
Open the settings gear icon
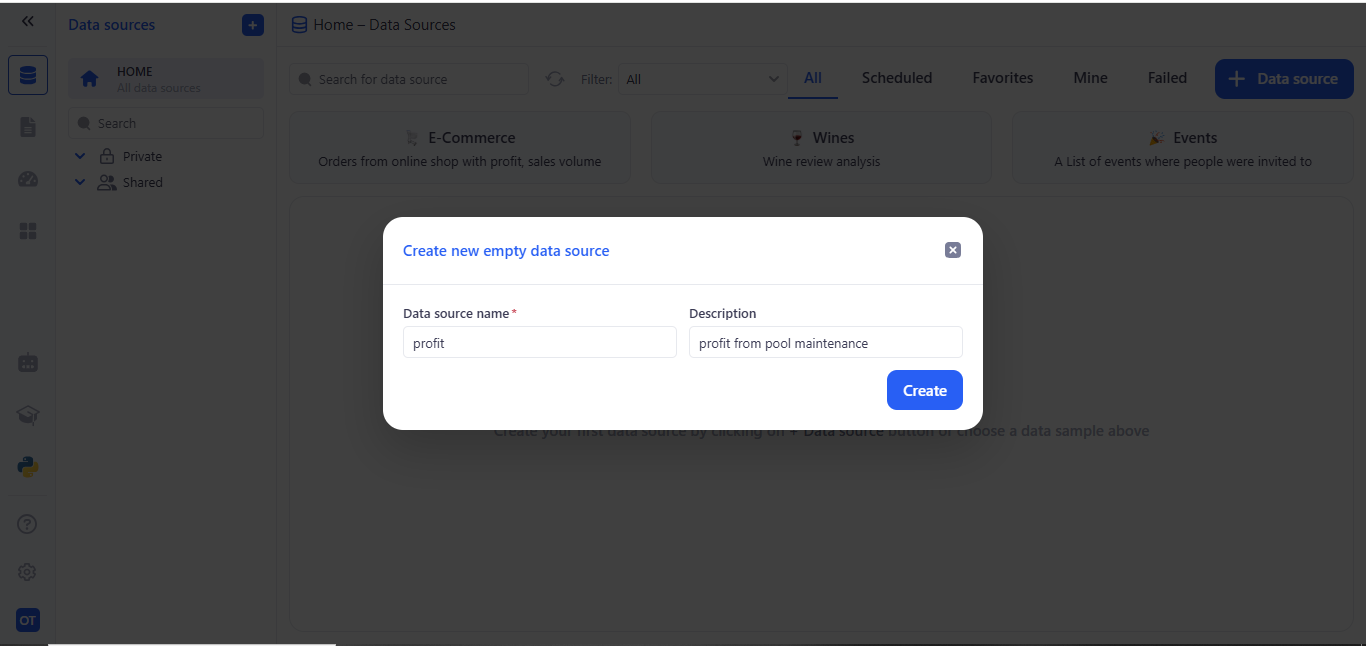coord(28,572)
